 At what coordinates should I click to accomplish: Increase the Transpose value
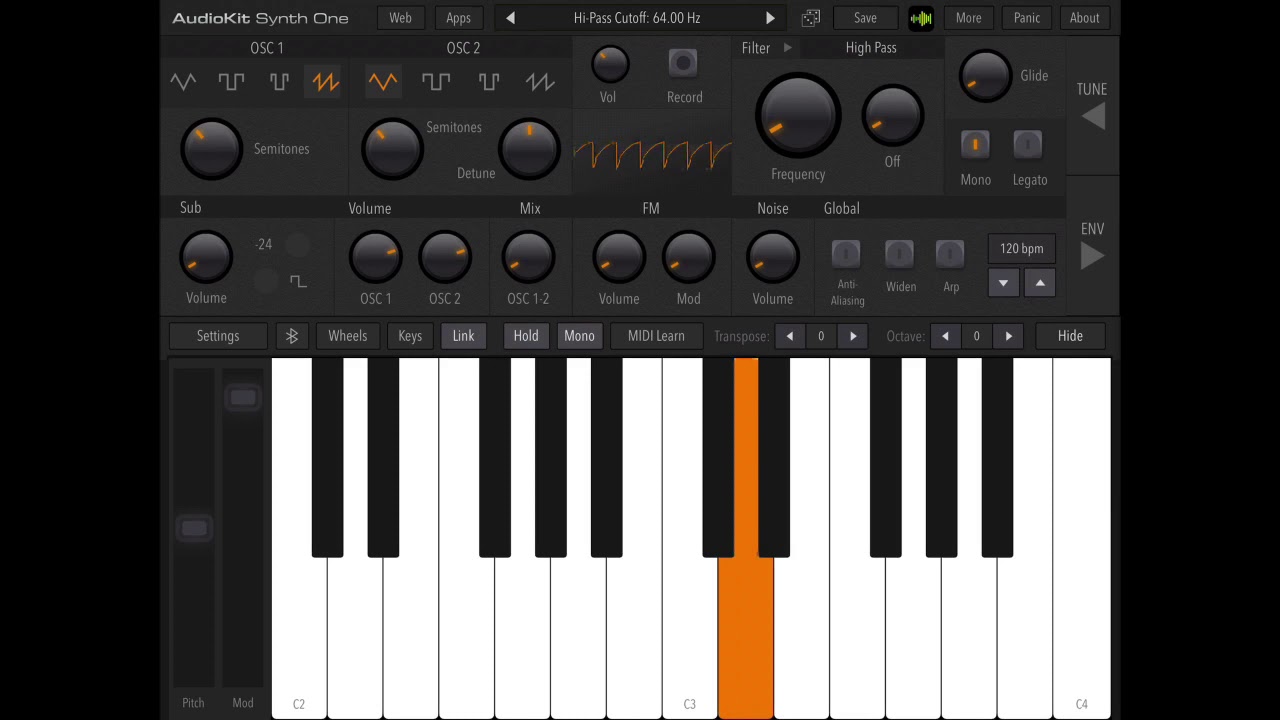click(853, 336)
